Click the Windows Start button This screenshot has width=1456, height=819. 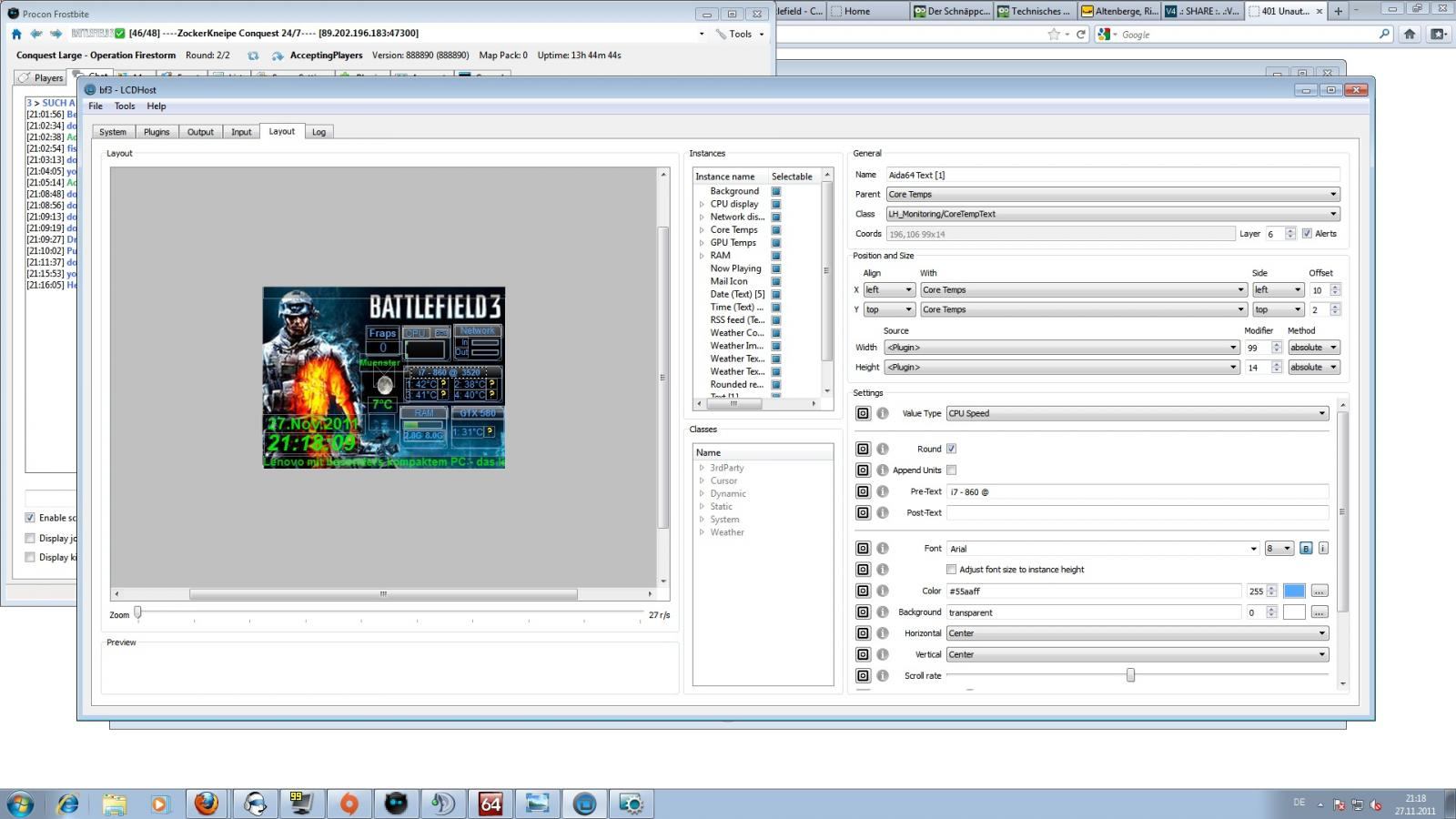[x=20, y=804]
